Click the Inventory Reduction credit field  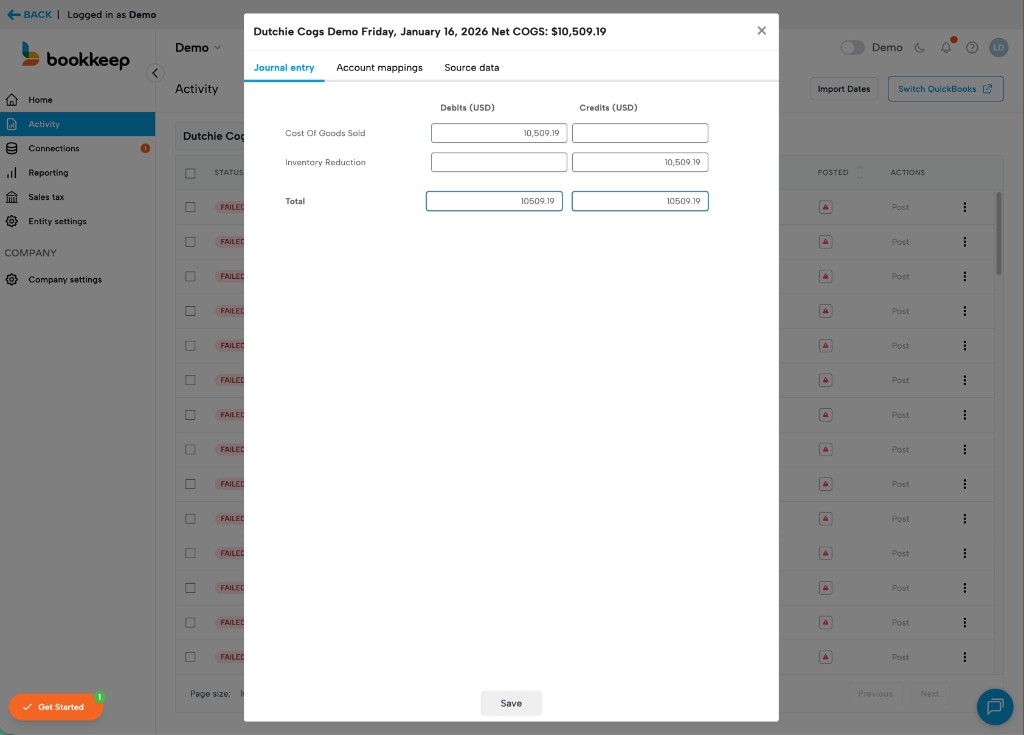(640, 162)
